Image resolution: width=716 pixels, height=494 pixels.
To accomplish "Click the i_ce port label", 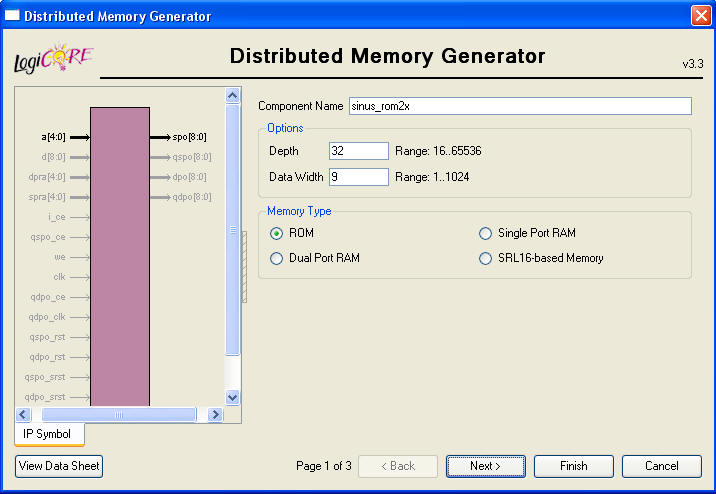I will tap(57, 217).
